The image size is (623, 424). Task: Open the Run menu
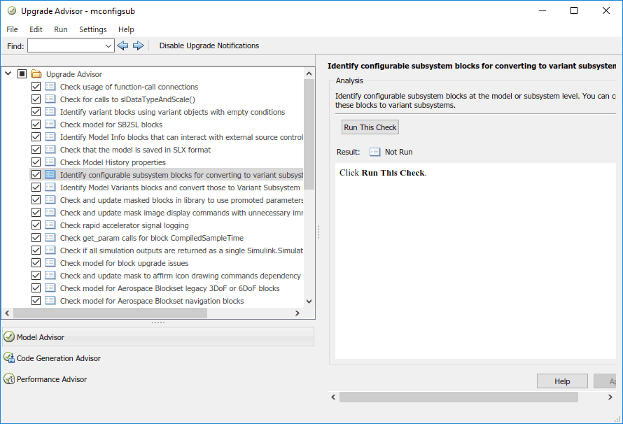pyautogui.click(x=61, y=29)
